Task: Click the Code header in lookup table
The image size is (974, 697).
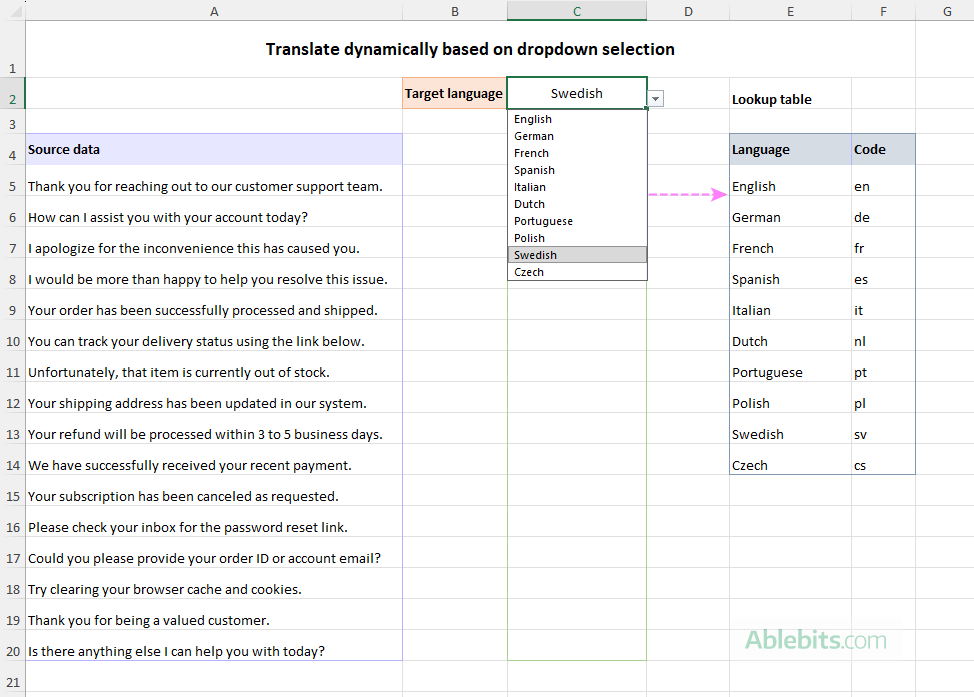Action: (x=883, y=149)
